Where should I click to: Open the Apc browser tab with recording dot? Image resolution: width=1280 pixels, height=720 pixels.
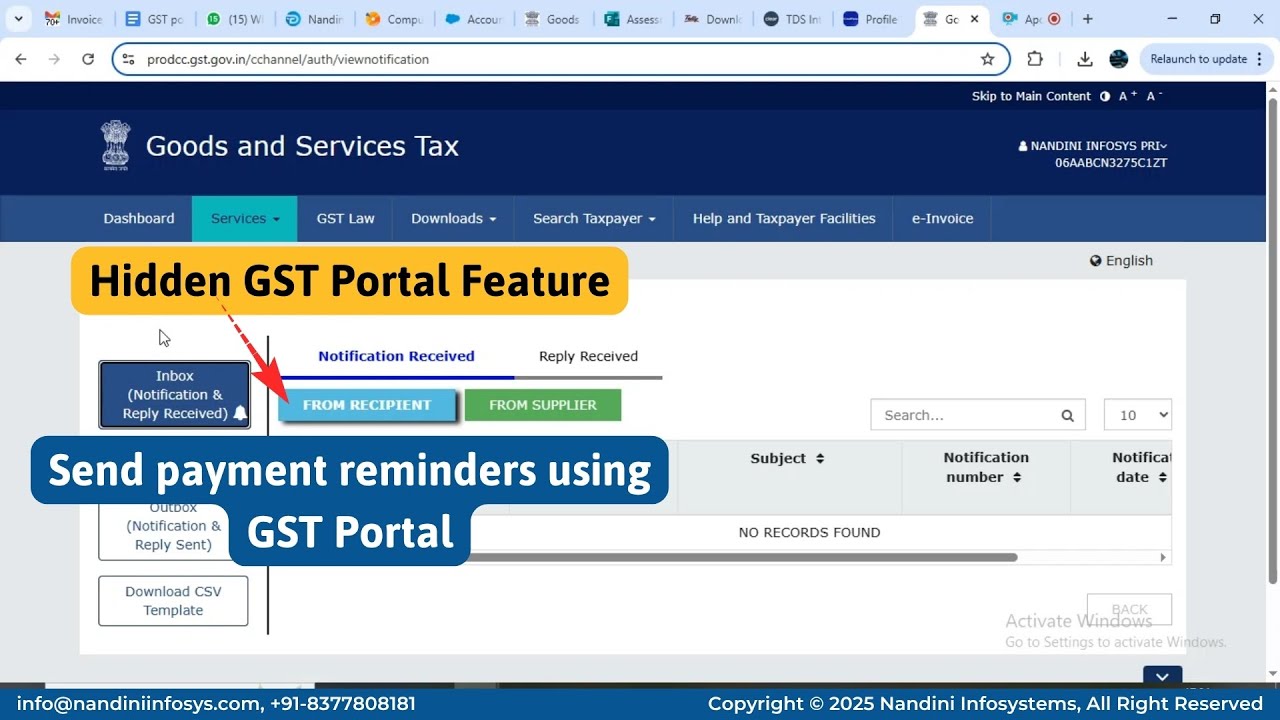pyautogui.click(x=1031, y=19)
